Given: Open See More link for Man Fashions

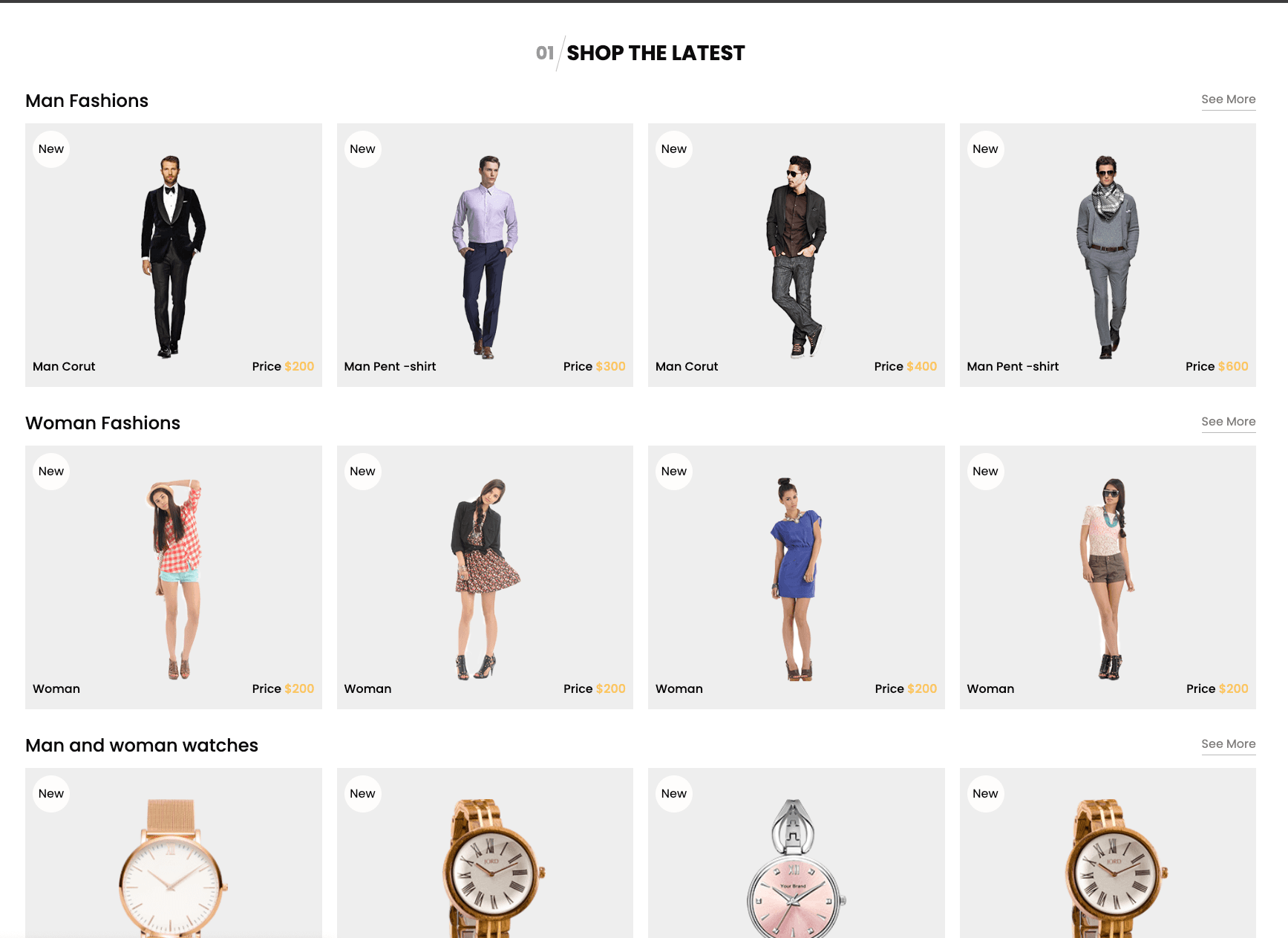Looking at the screenshot, I should (x=1228, y=100).
